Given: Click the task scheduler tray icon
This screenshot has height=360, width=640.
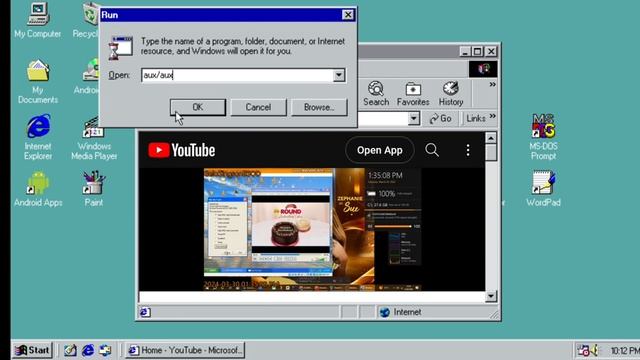Looking at the screenshot, I should coord(583,350).
